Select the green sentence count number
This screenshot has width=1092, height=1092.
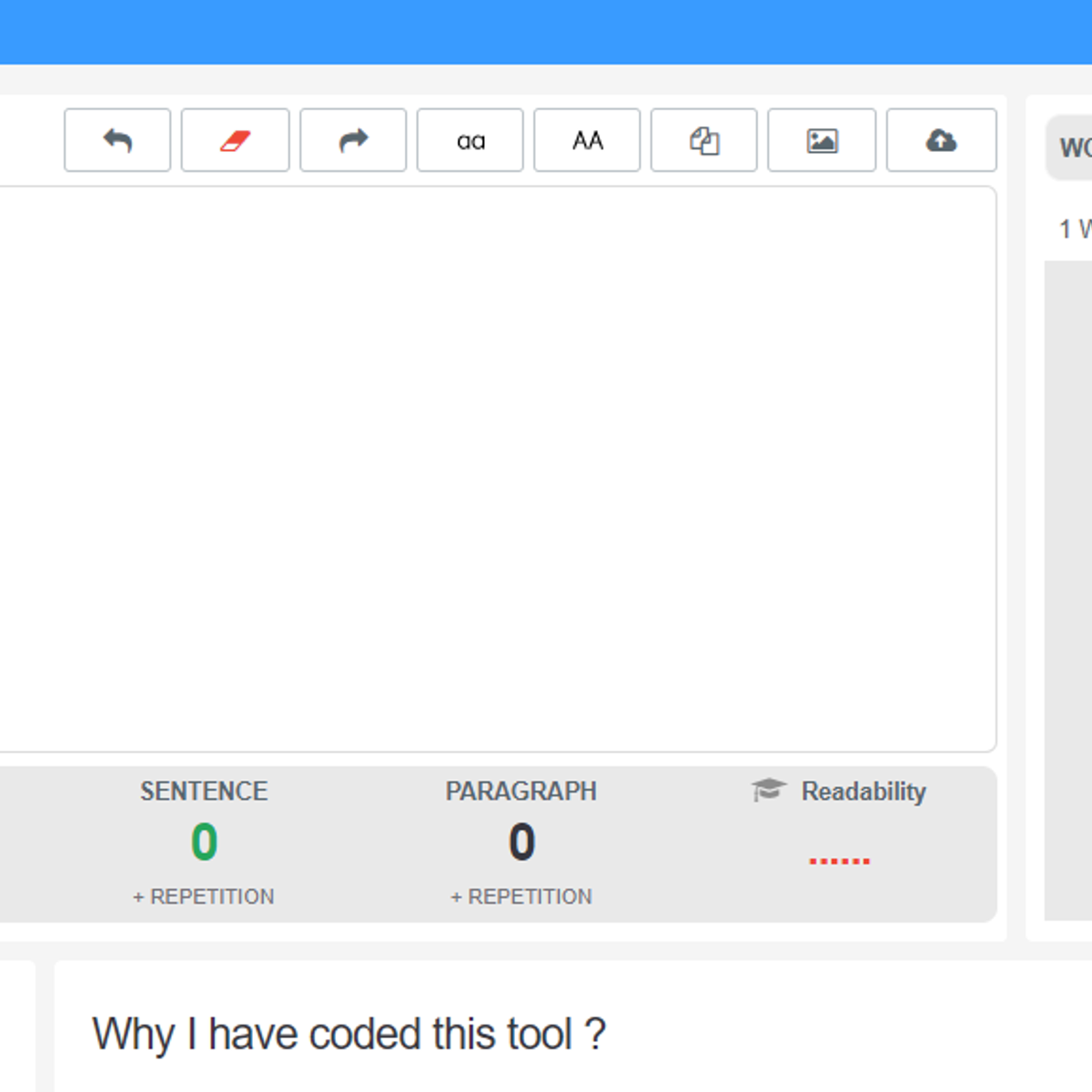[x=204, y=842]
